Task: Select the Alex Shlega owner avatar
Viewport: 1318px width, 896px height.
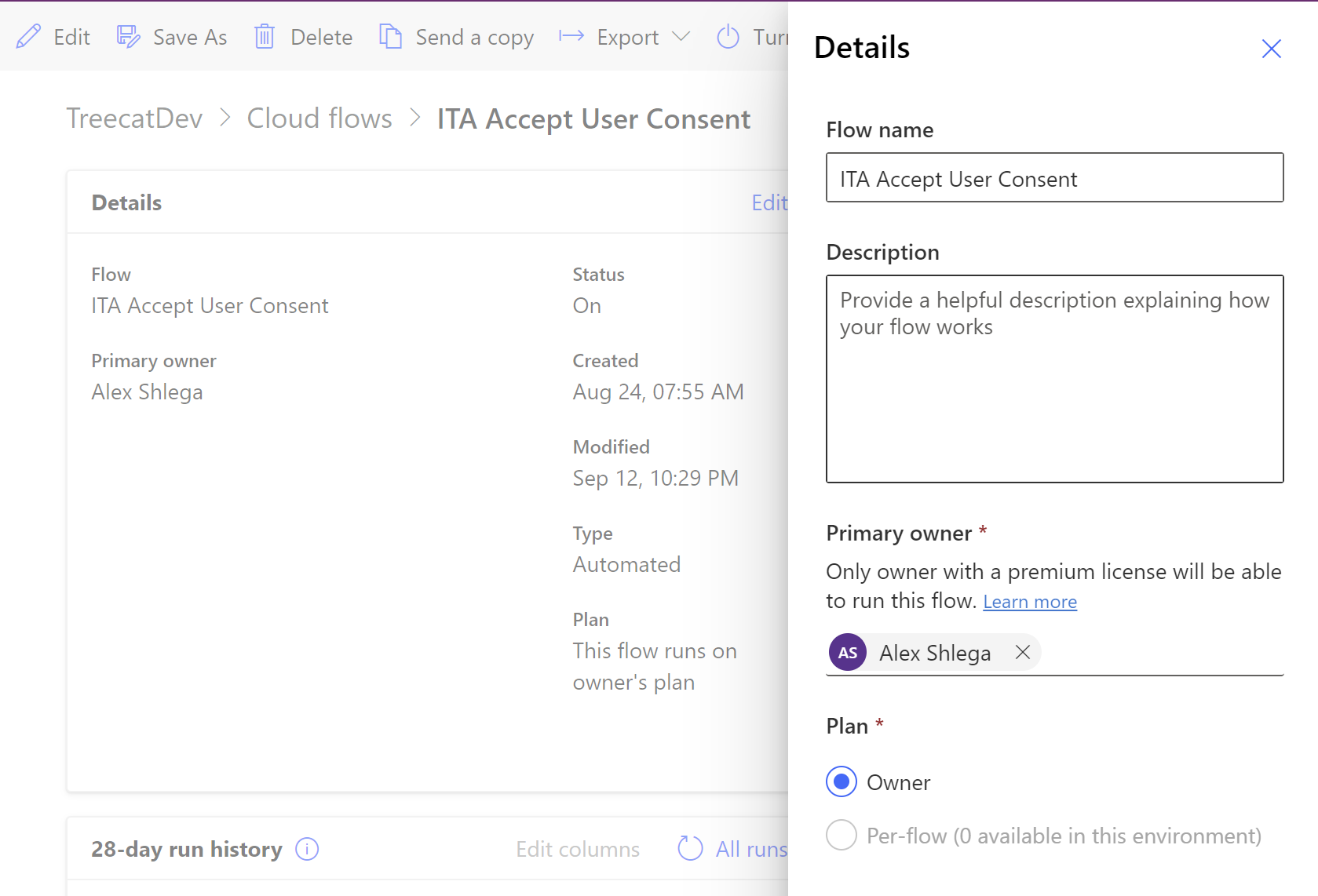Action: (847, 652)
